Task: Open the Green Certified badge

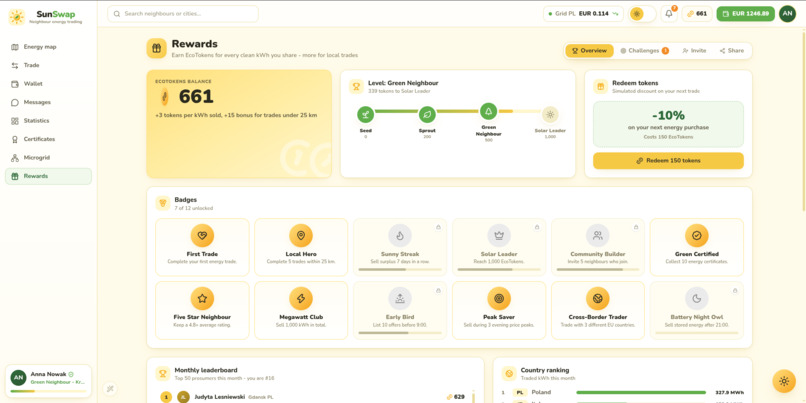Action: (697, 247)
